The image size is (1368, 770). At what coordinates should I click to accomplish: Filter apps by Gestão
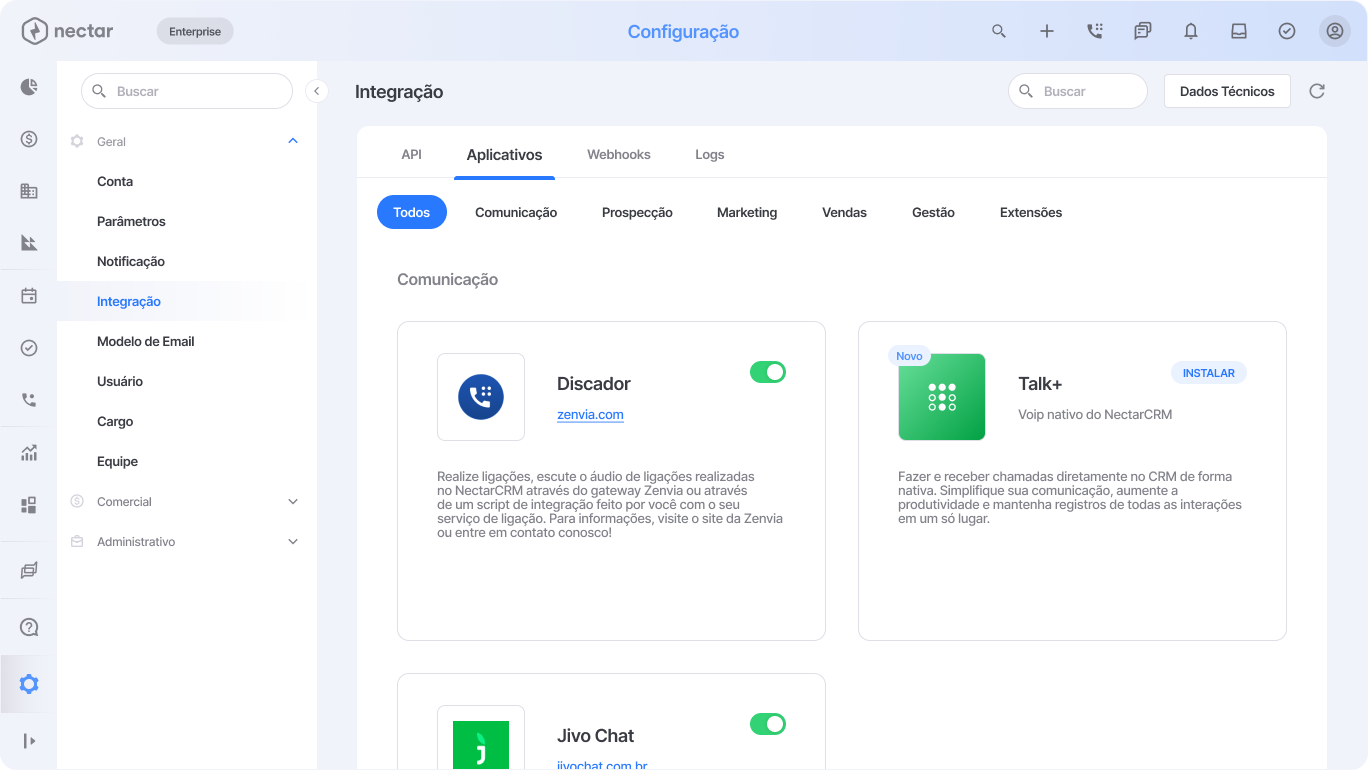tap(933, 212)
